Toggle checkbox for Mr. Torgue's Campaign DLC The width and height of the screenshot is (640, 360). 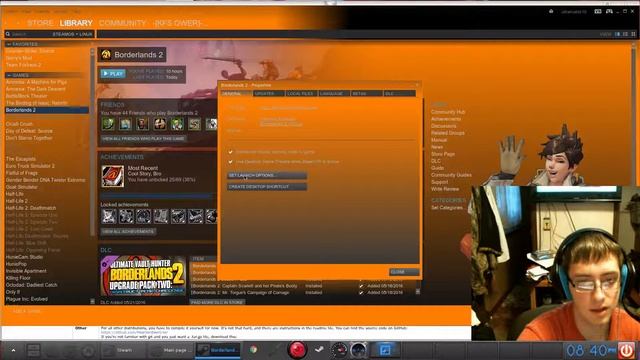tap(361, 292)
